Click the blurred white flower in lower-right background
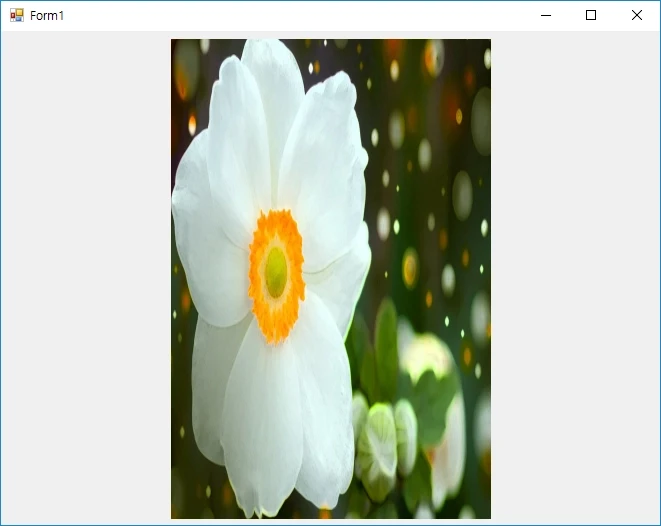Screen dimensions: 661x526 coord(432,358)
